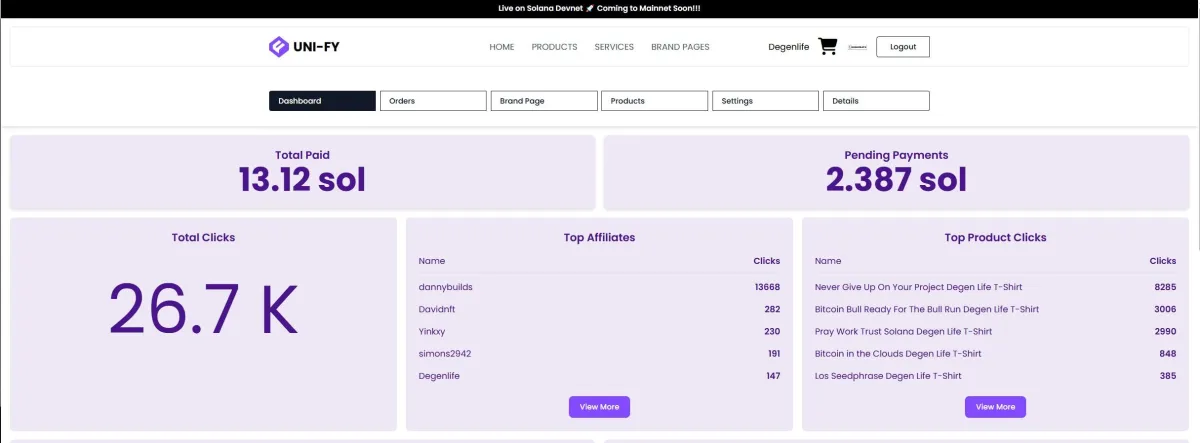Image resolution: width=1200 pixels, height=443 pixels.
Task: Open the shopping cart icon
Action: pos(827,47)
